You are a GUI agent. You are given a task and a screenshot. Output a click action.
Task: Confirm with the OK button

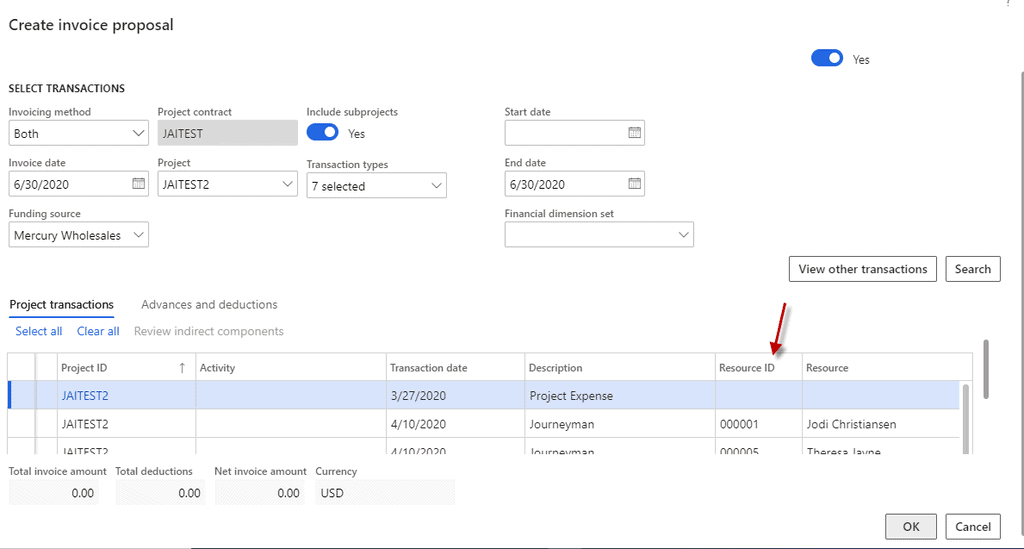[x=911, y=527]
